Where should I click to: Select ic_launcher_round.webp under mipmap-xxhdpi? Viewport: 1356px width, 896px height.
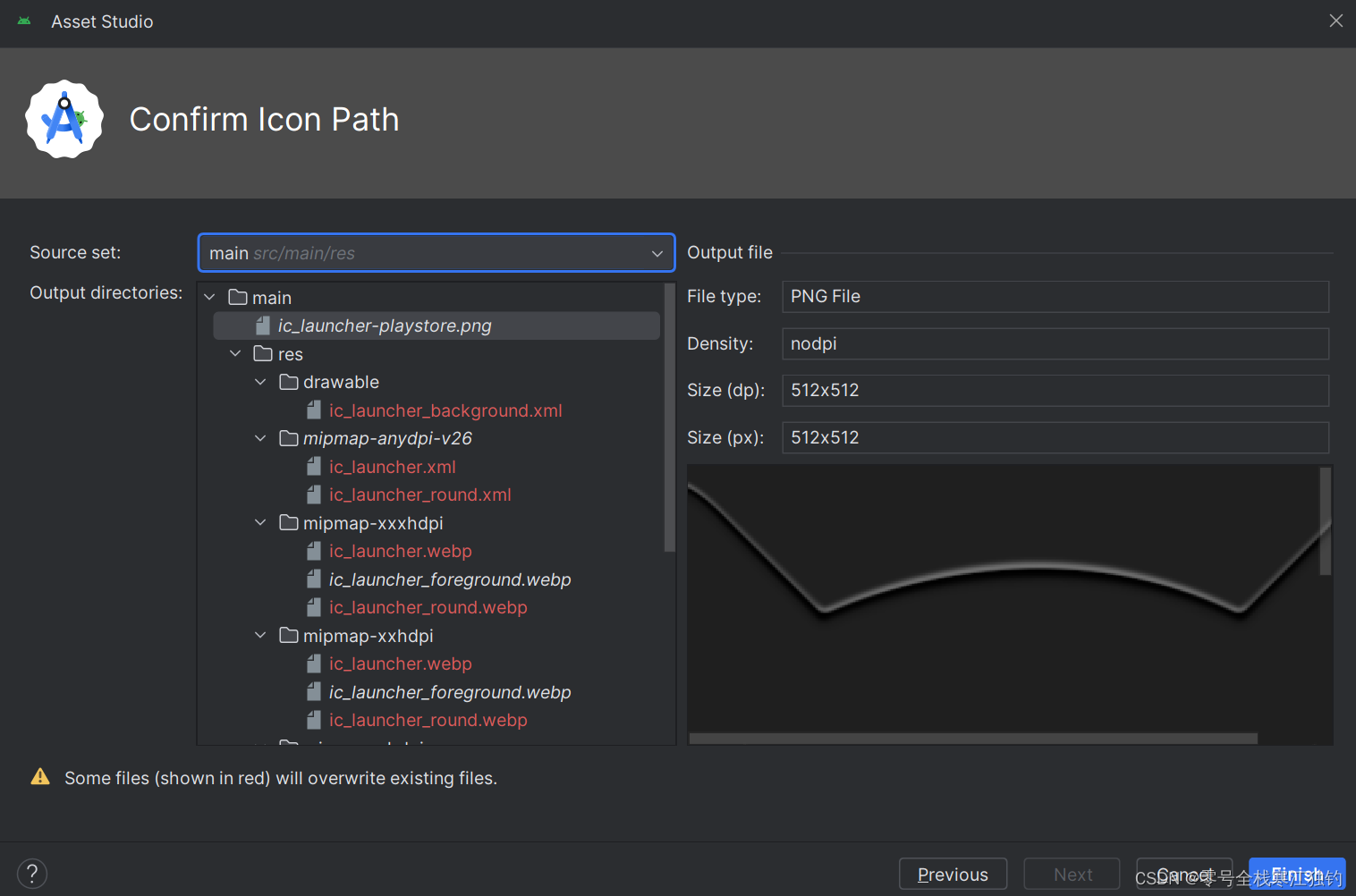428,720
